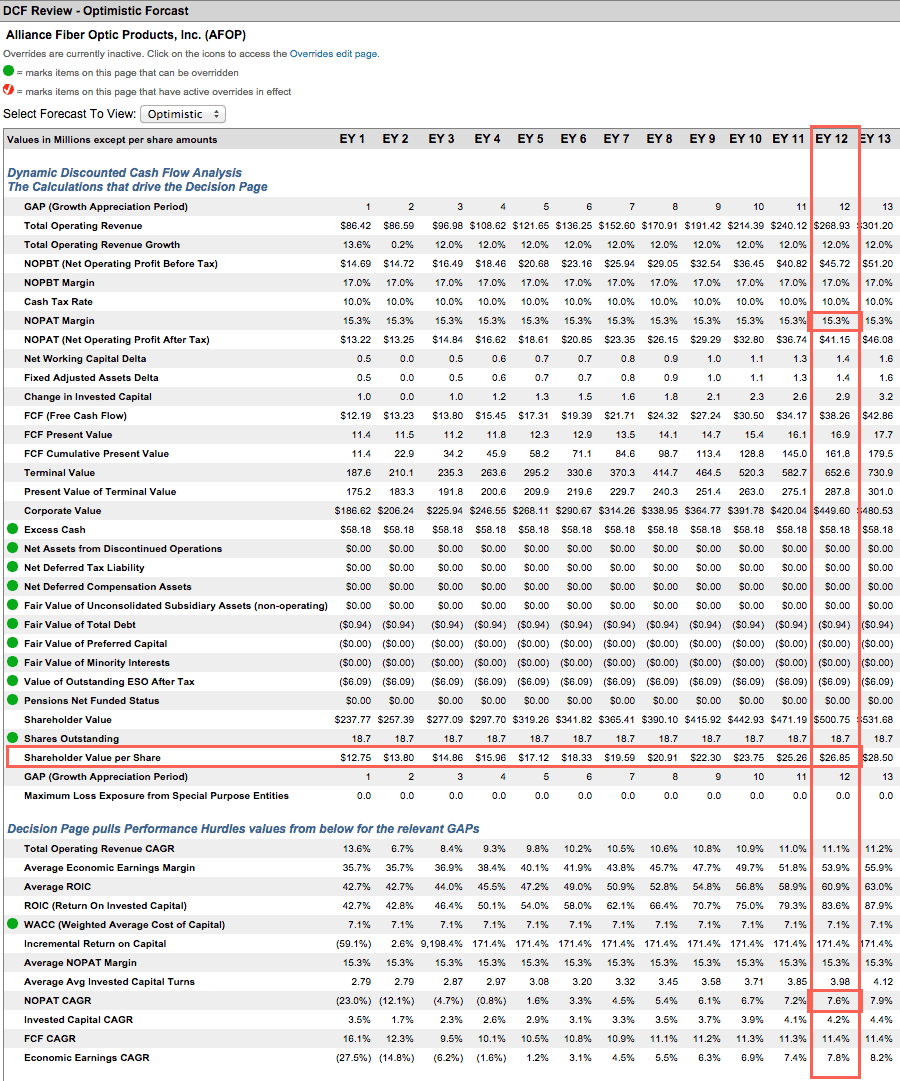Select the $449.60 corporate value figure
The height and width of the screenshot is (1081, 900).
click(832, 510)
